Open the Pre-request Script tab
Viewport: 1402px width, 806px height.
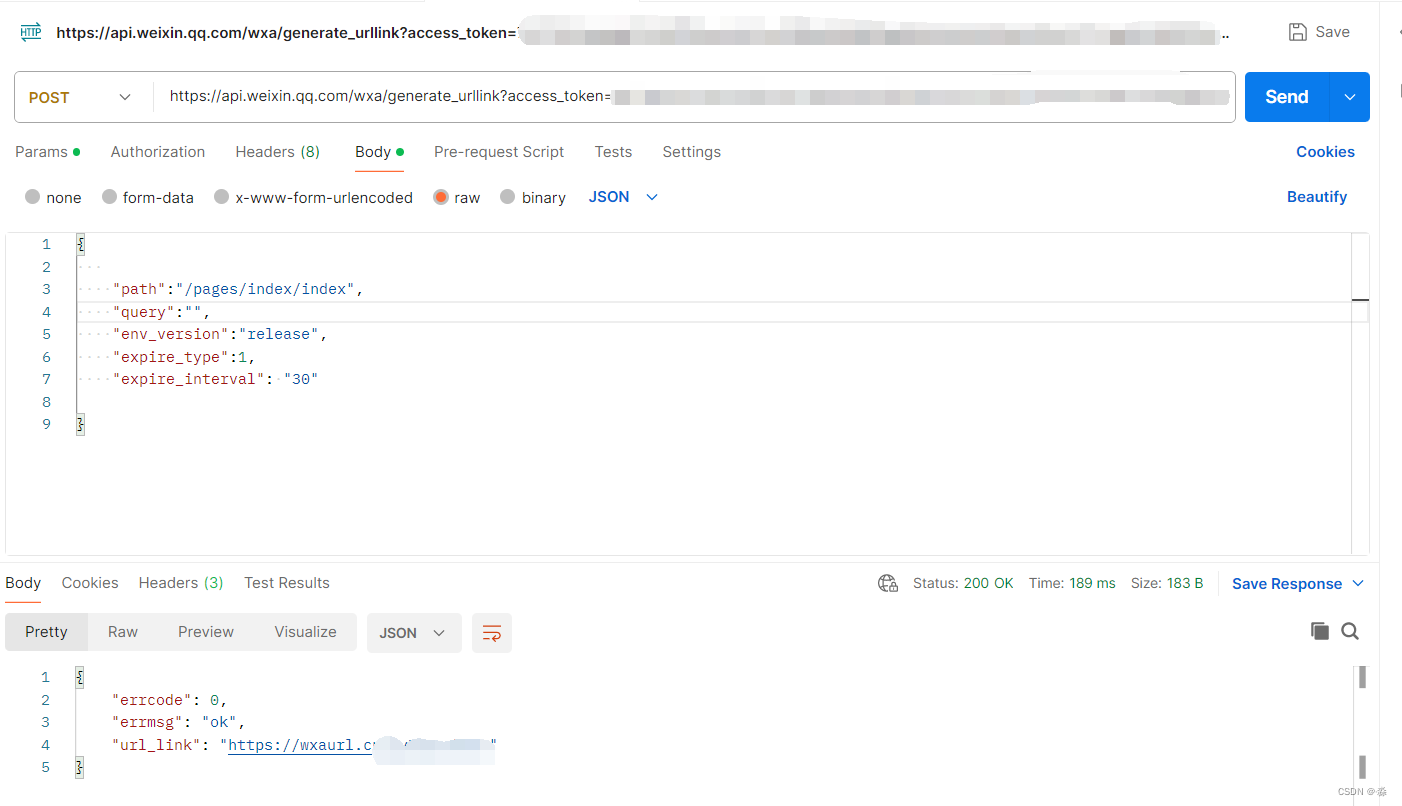coord(499,152)
